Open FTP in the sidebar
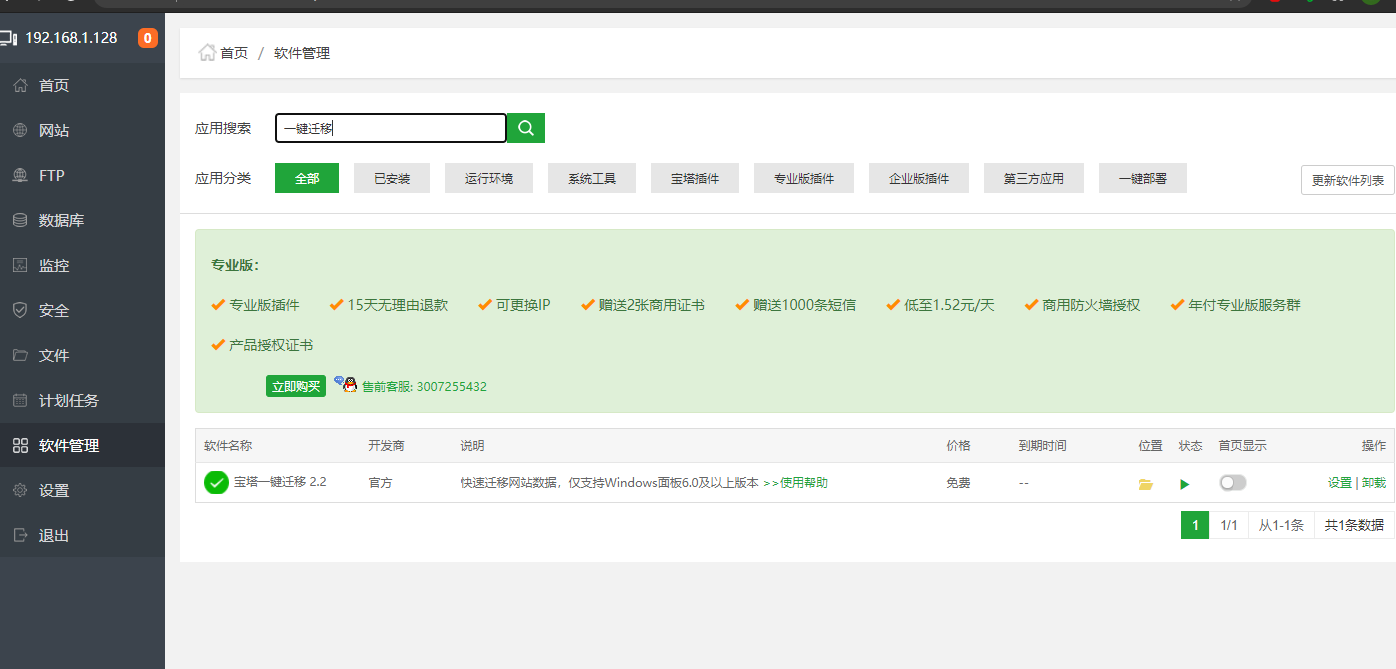1396x669 pixels. 82,176
